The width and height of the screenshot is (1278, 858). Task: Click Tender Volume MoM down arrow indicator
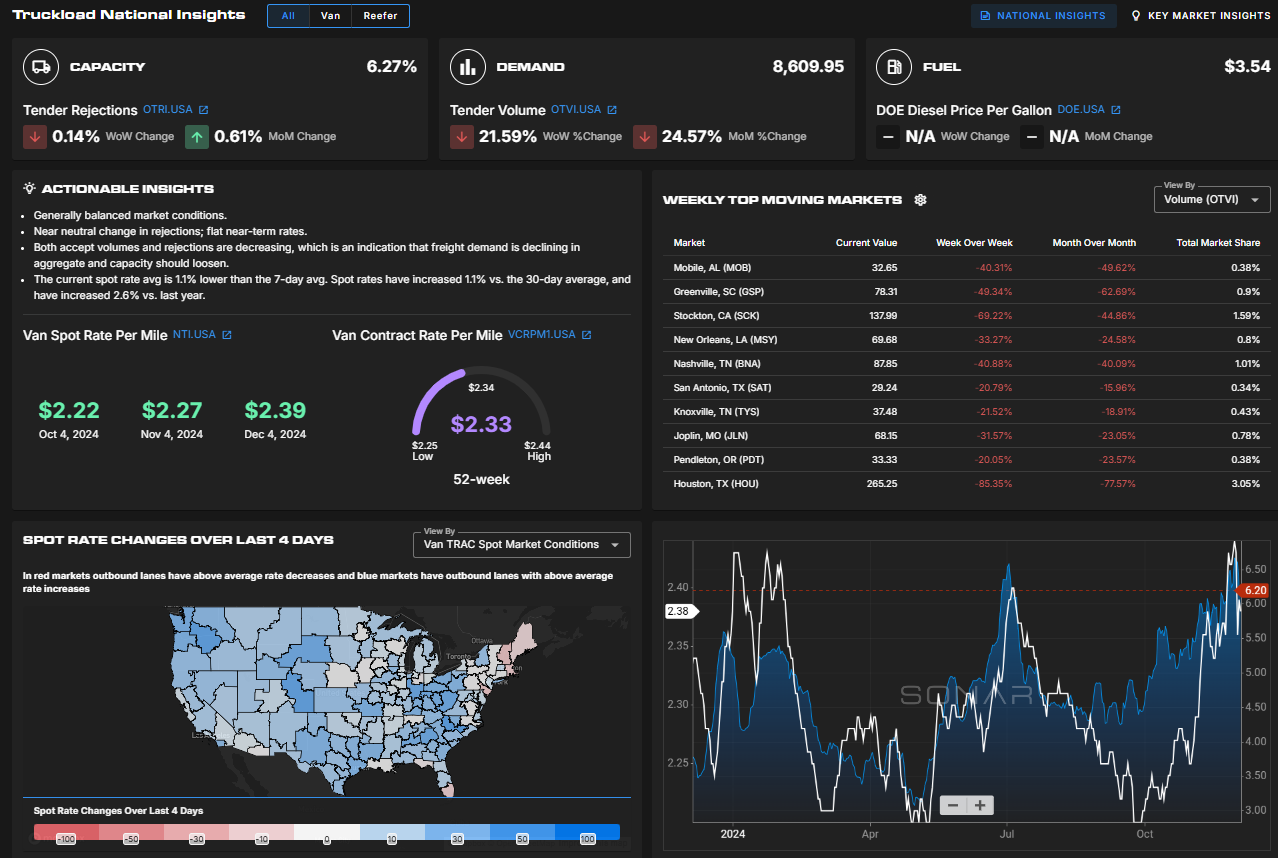(x=645, y=137)
